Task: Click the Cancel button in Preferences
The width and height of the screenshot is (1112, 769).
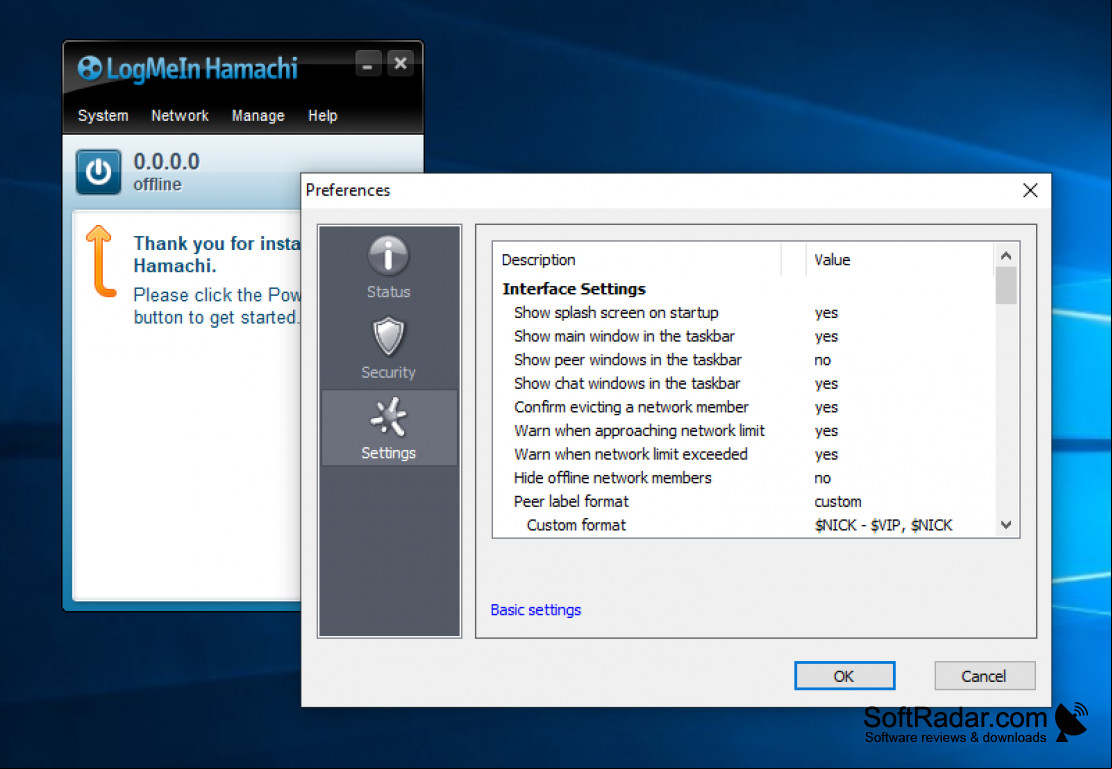Action: coord(984,676)
